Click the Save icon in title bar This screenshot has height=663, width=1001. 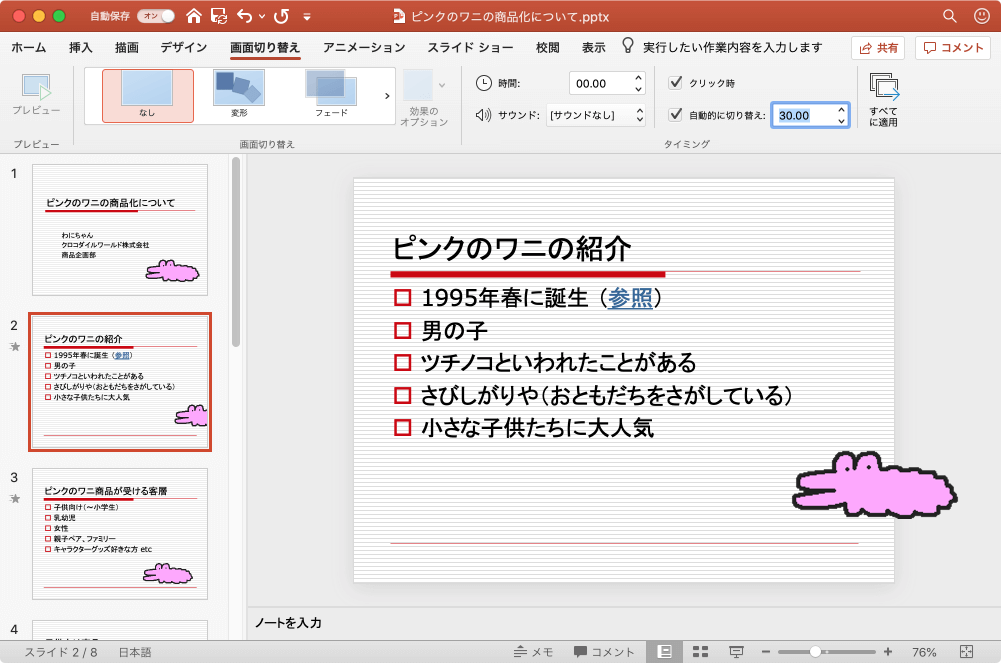pyautogui.click(x=219, y=16)
